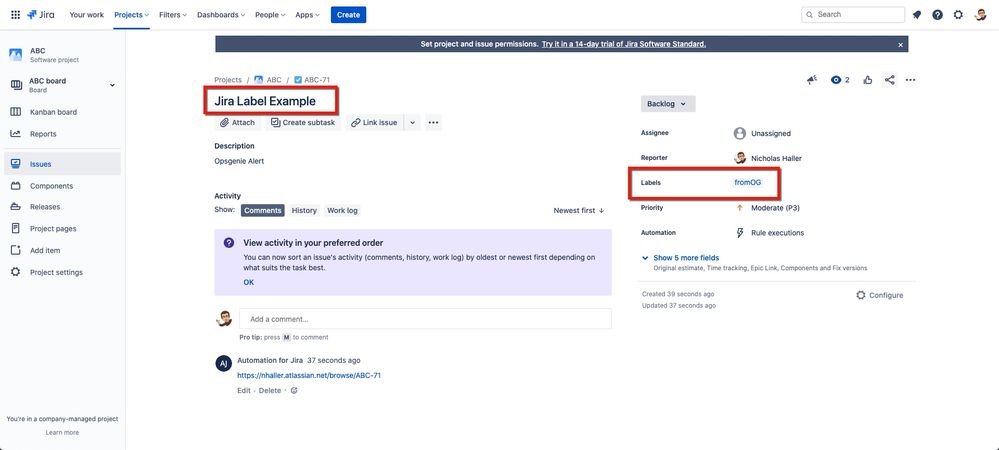Open the Backlog status dropdown
This screenshot has width=999, height=450.
point(668,104)
